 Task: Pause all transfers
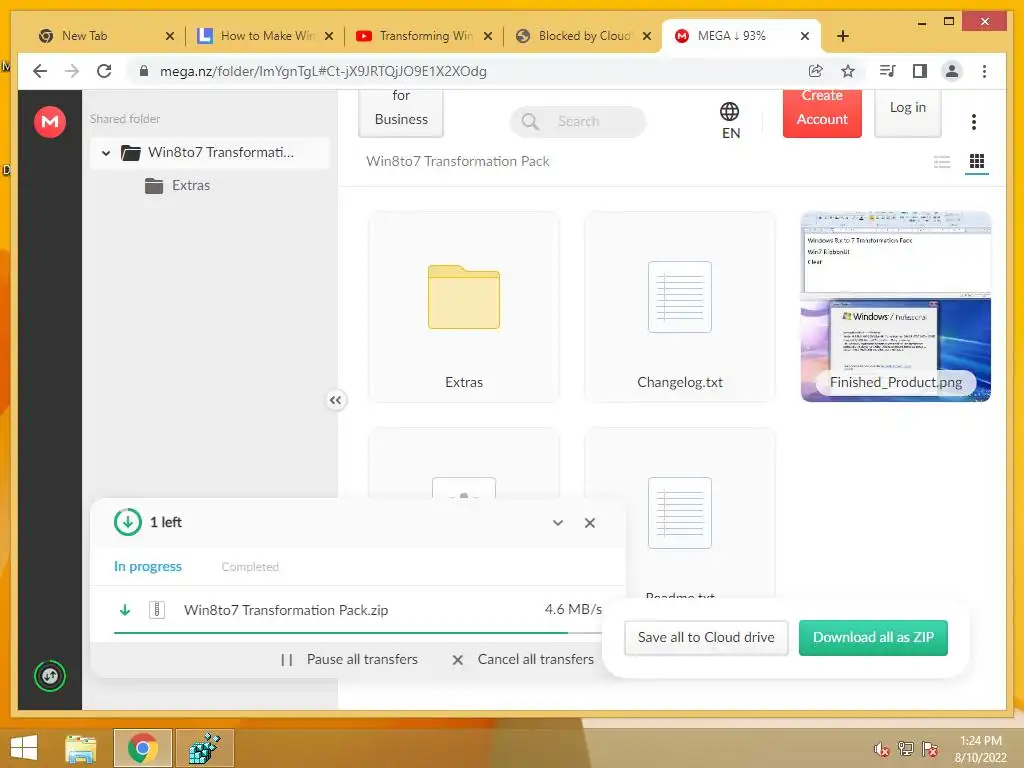349,660
